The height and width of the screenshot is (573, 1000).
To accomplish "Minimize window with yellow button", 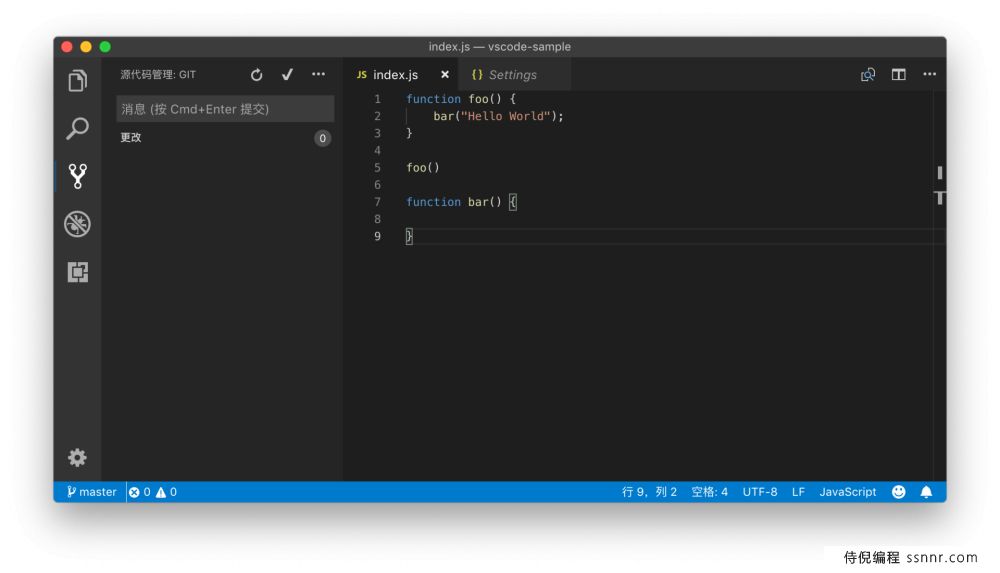I will point(86,47).
